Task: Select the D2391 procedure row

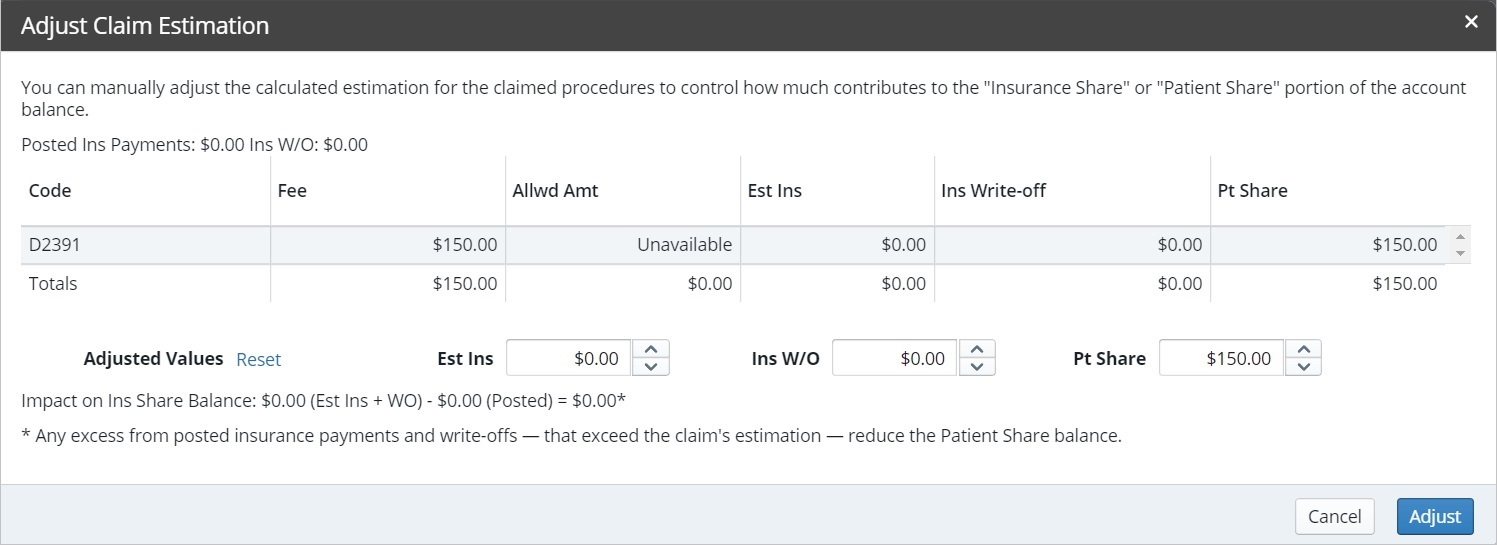Action: (x=145, y=244)
